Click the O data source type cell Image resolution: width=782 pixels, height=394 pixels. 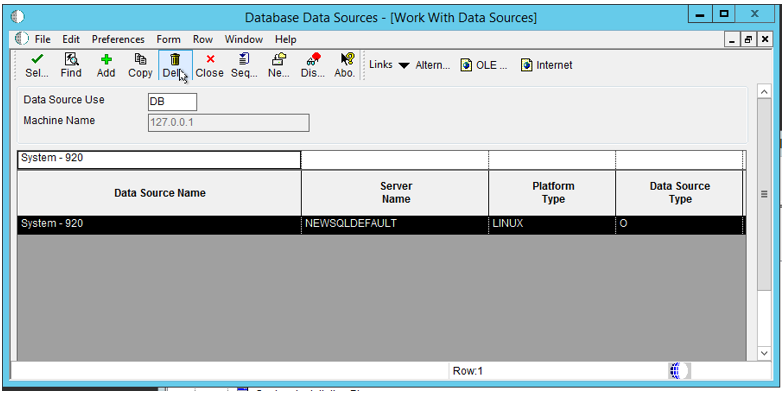(679, 224)
